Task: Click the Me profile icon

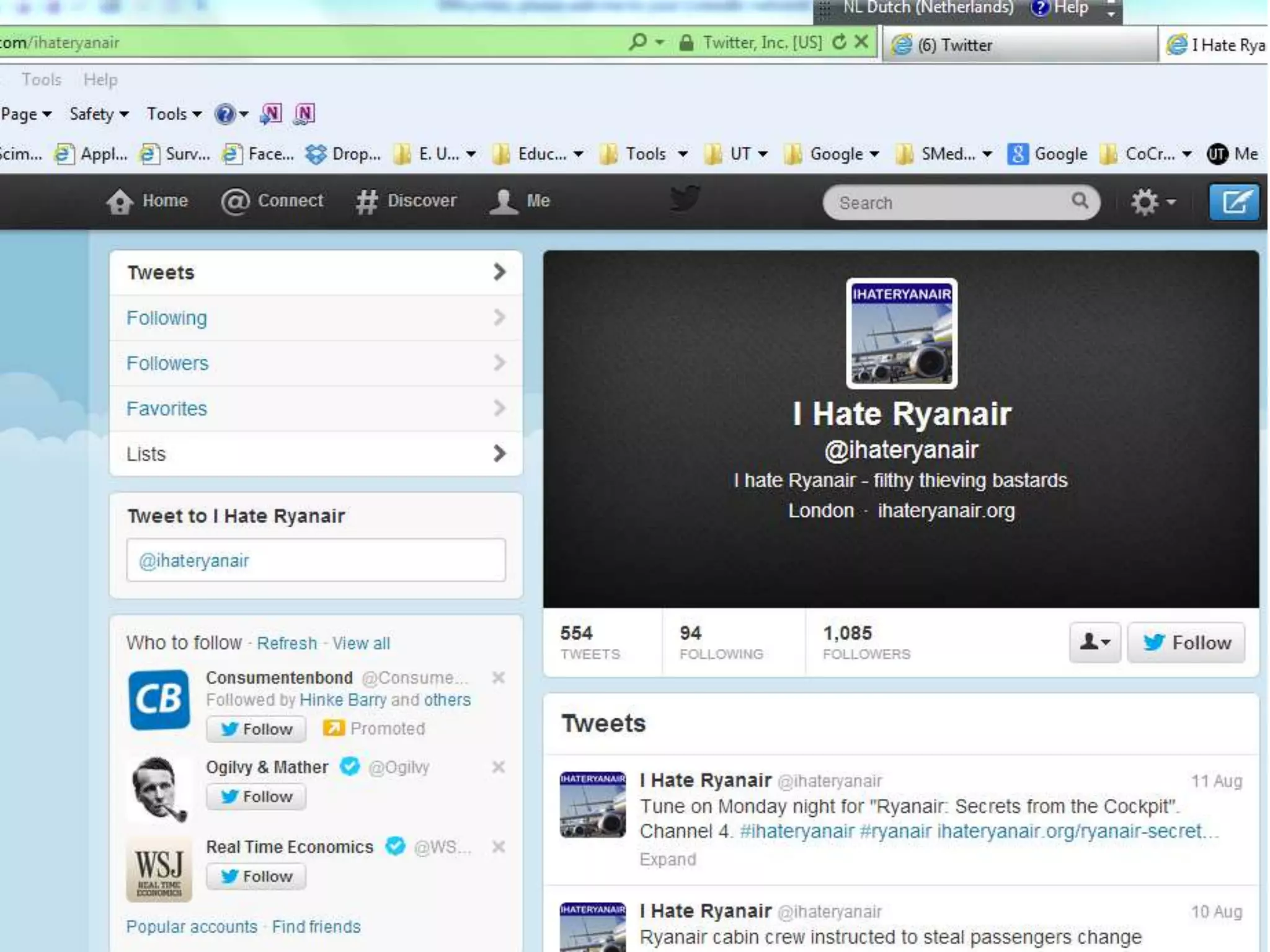Action: tap(504, 201)
